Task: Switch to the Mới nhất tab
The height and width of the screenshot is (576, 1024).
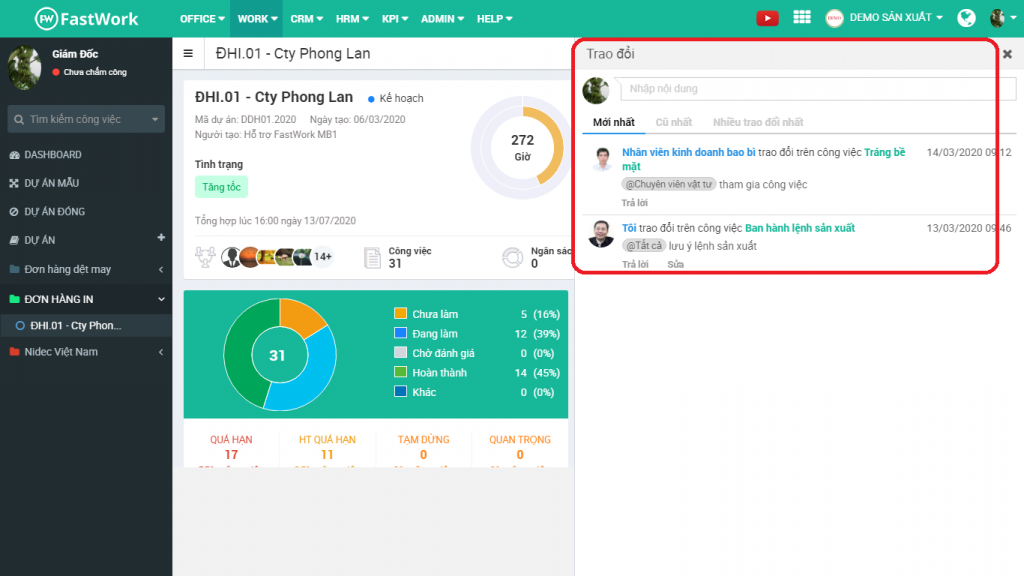Action: (x=613, y=122)
